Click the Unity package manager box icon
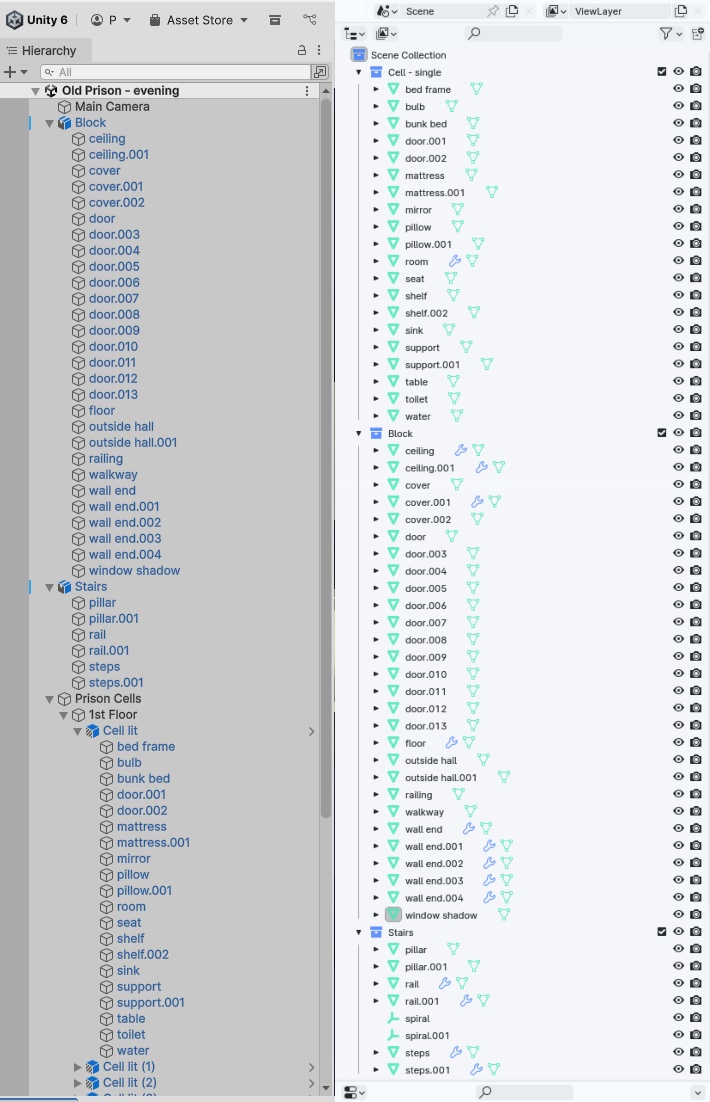 point(275,20)
